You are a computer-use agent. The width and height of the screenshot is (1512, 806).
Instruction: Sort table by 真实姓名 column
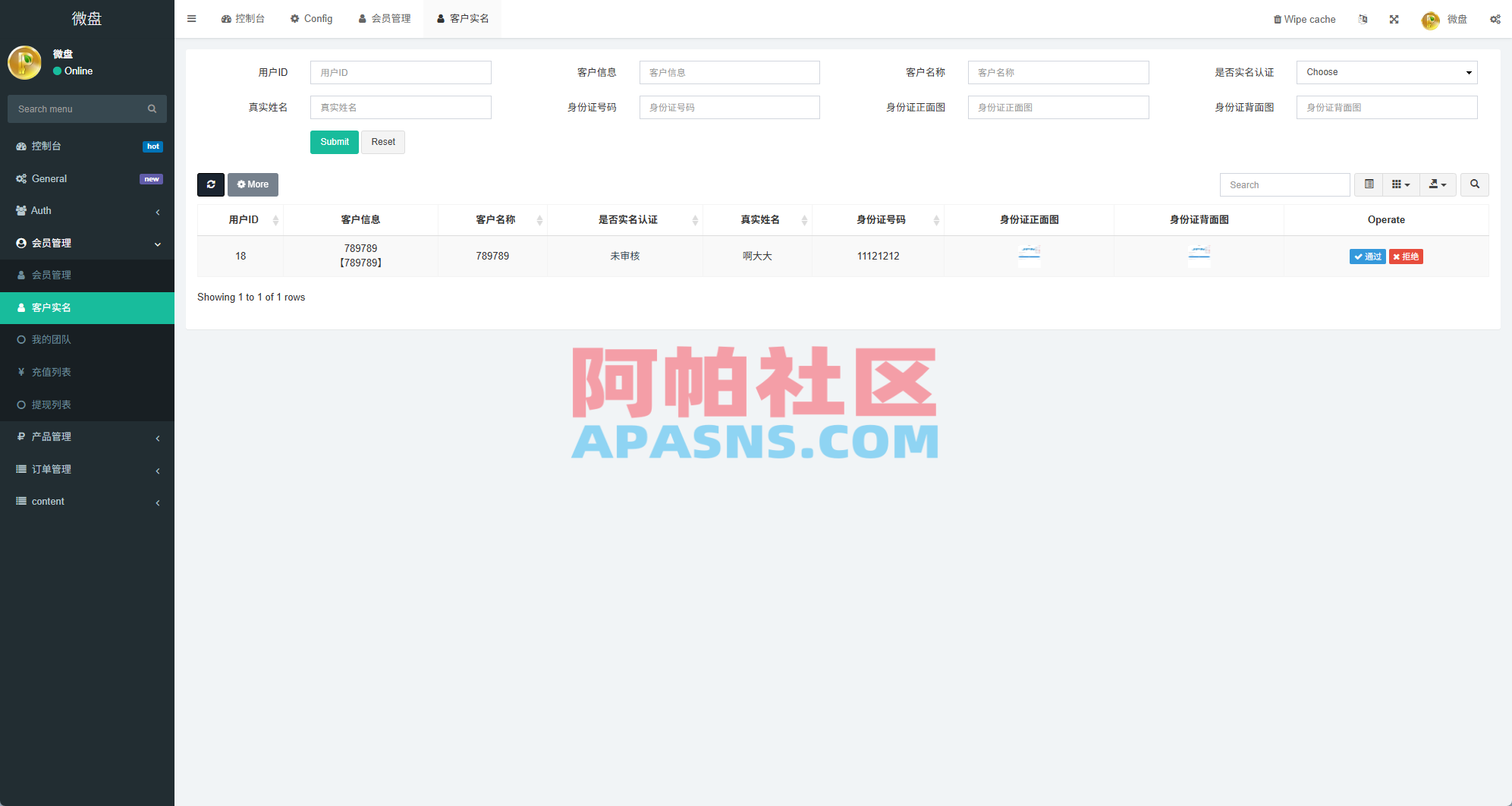[x=757, y=220]
